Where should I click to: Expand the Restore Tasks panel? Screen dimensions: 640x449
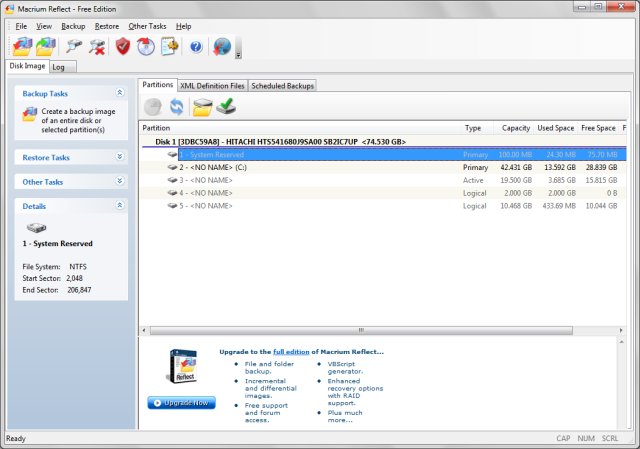coord(120,157)
